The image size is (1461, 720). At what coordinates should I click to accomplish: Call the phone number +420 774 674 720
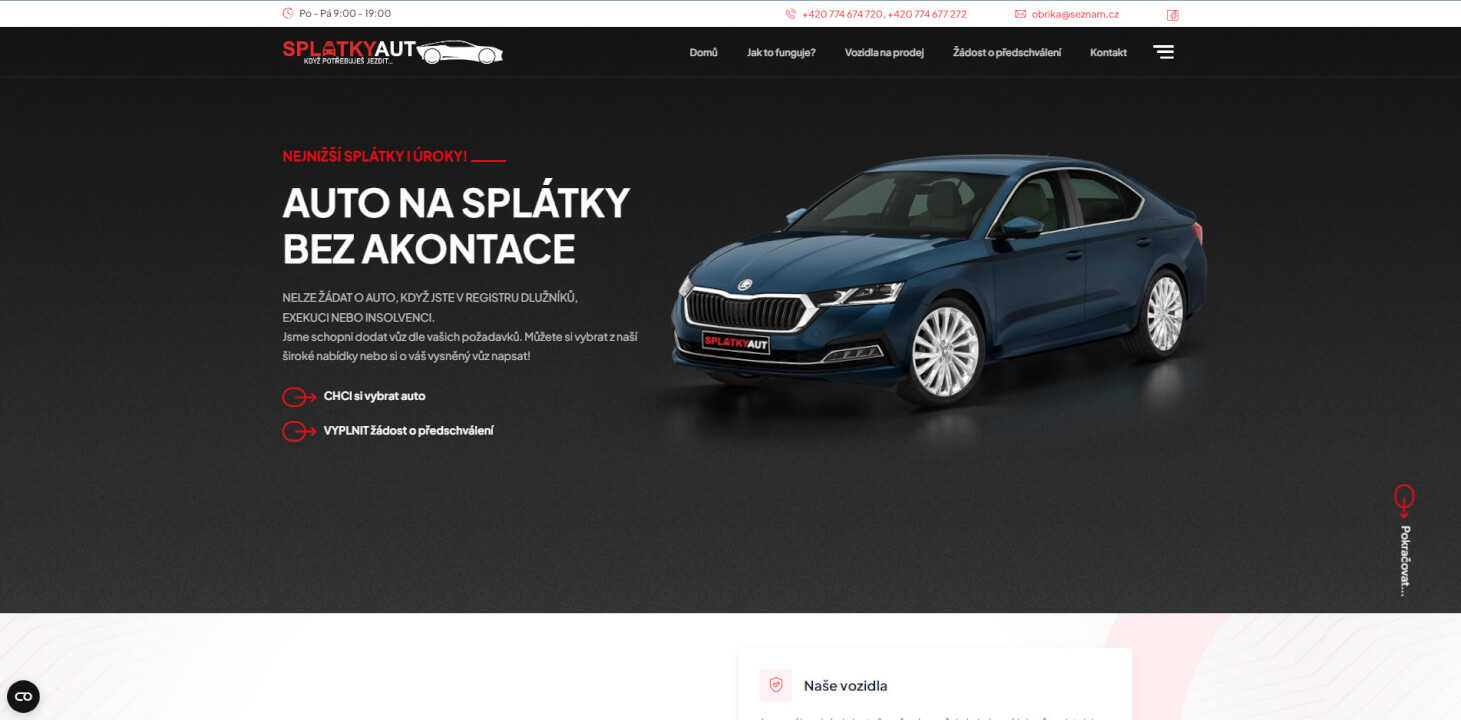(842, 14)
